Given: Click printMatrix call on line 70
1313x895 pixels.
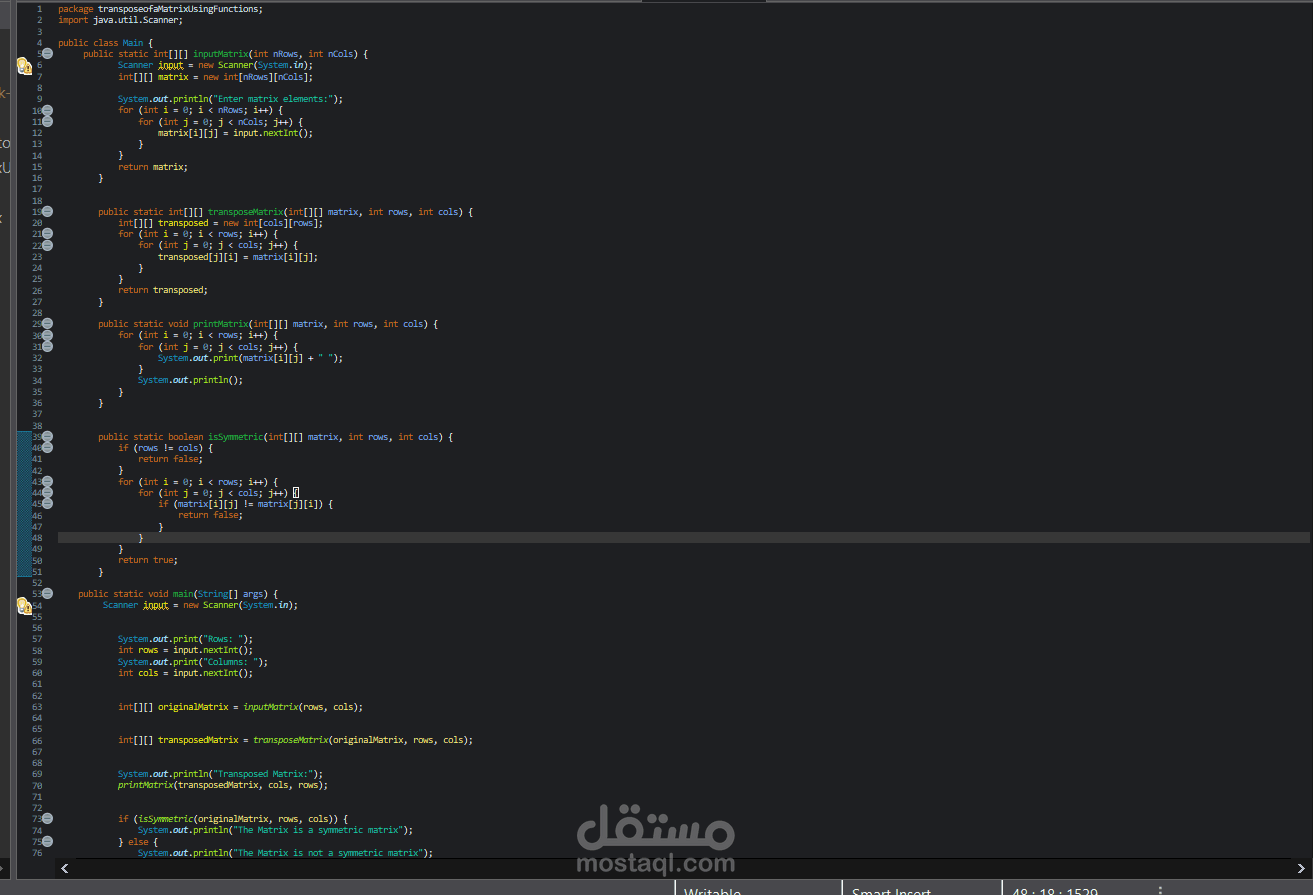Looking at the screenshot, I should click(x=223, y=785).
